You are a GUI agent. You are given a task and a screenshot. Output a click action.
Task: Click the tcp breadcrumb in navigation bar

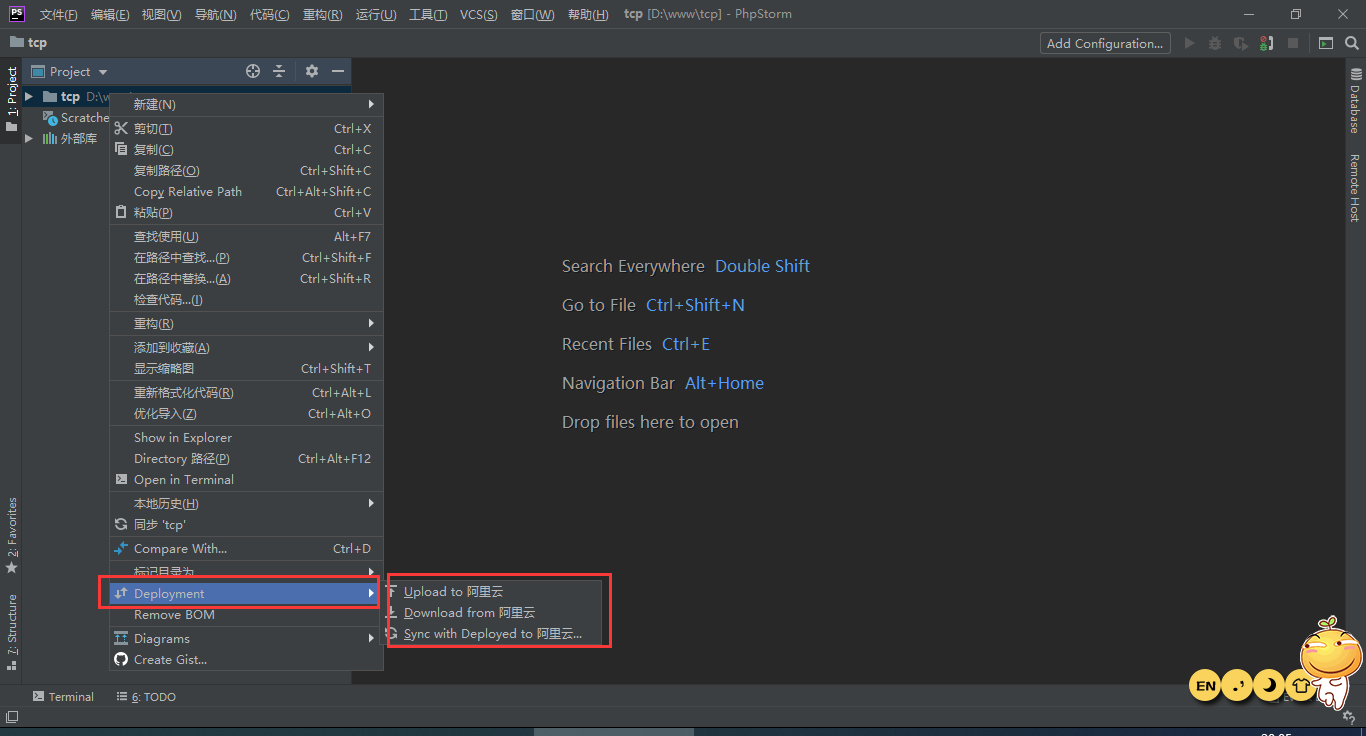pos(28,43)
